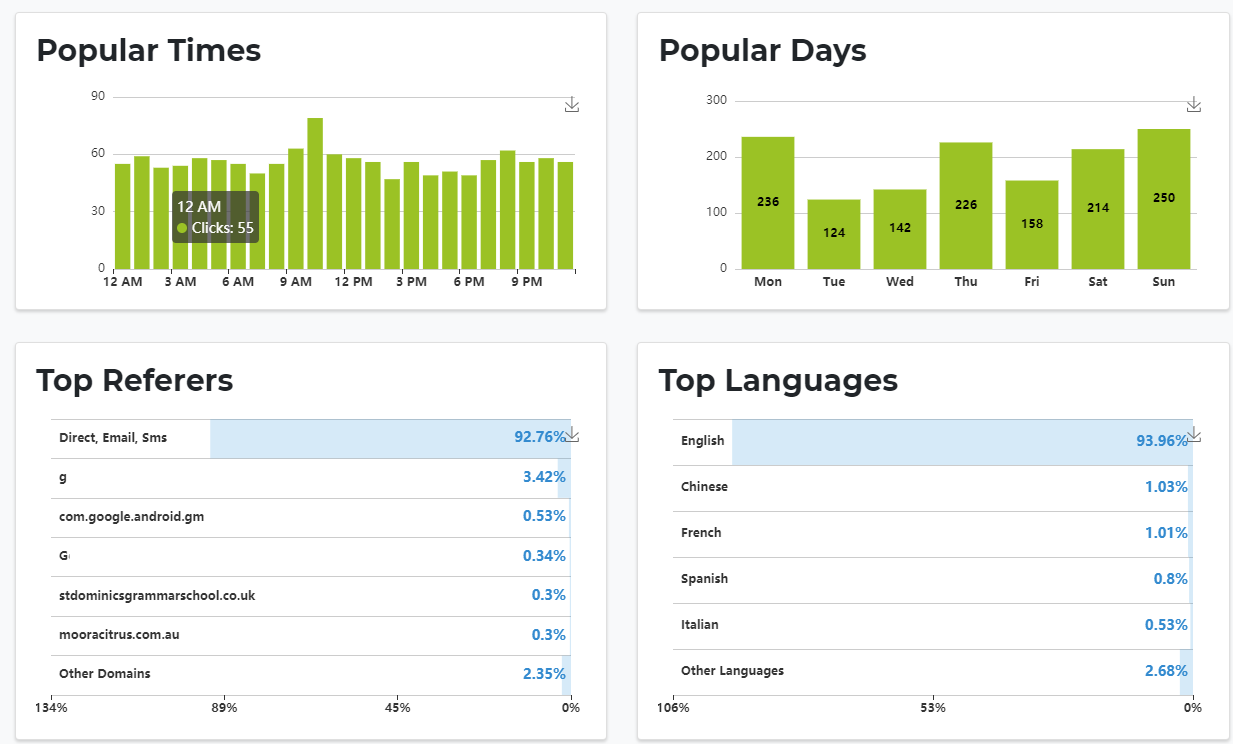Click the 1.03% Chinese value

tap(1166, 487)
